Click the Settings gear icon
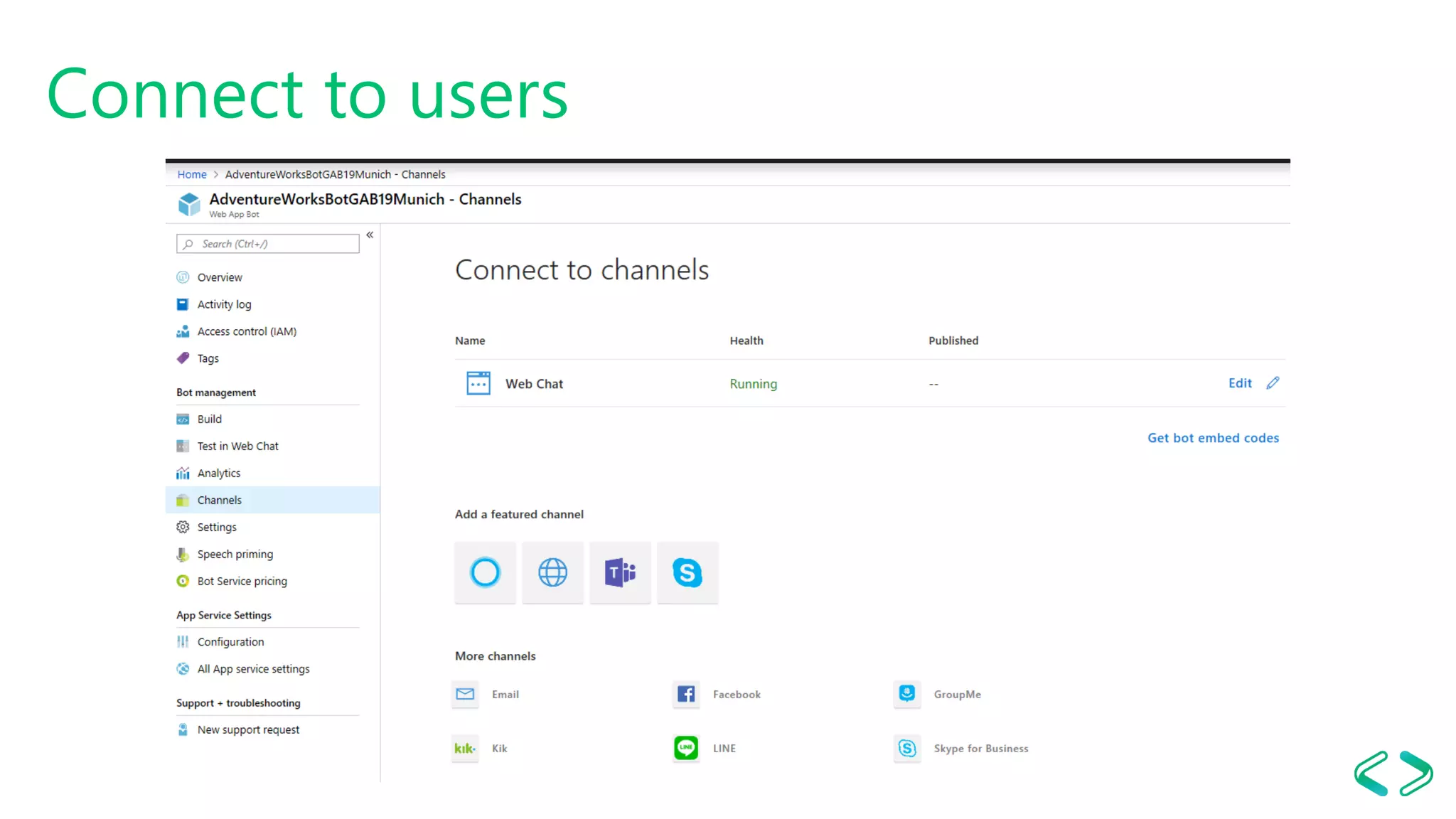 coord(183,528)
